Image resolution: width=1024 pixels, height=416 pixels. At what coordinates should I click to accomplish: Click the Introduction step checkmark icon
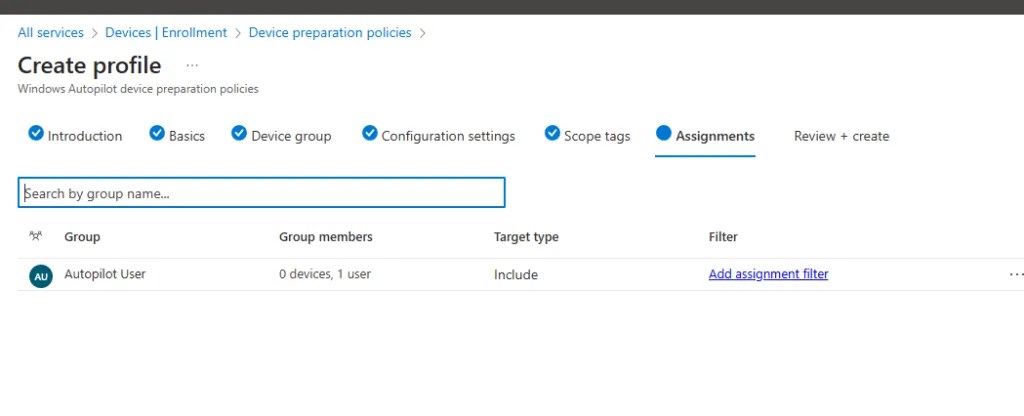(36, 133)
